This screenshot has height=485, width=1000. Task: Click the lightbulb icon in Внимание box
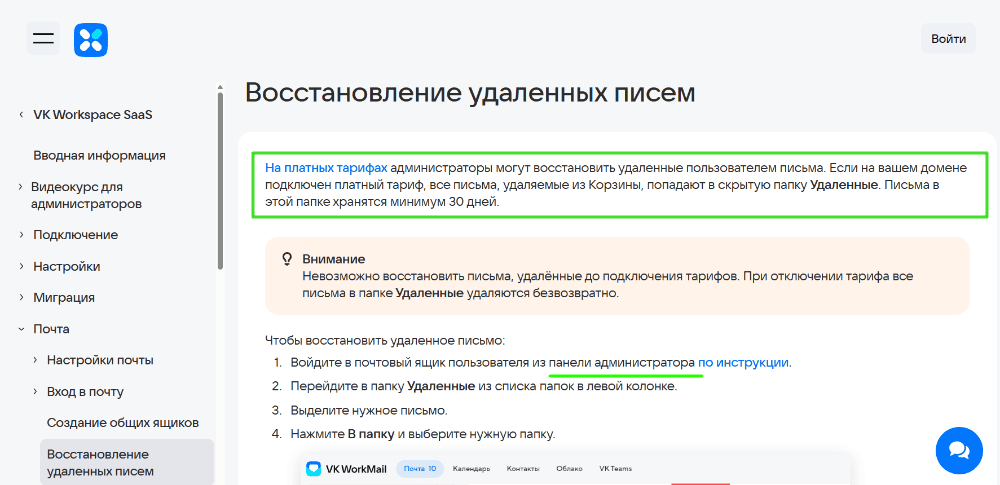(x=288, y=259)
